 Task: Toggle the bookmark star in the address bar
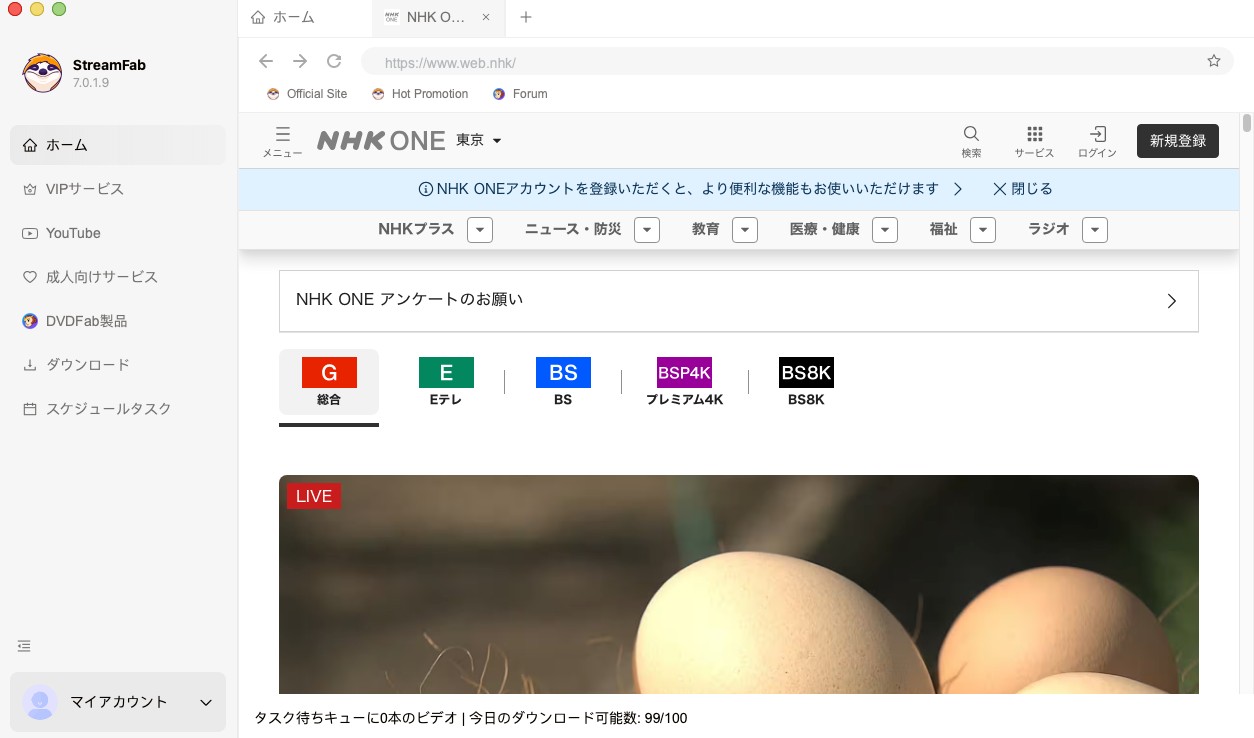point(1213,61)
